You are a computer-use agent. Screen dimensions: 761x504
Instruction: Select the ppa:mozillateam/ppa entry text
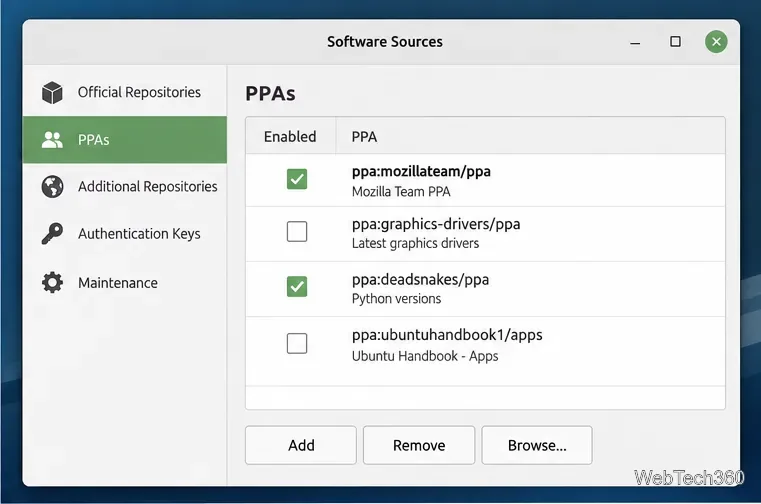(x=421, y=171)
